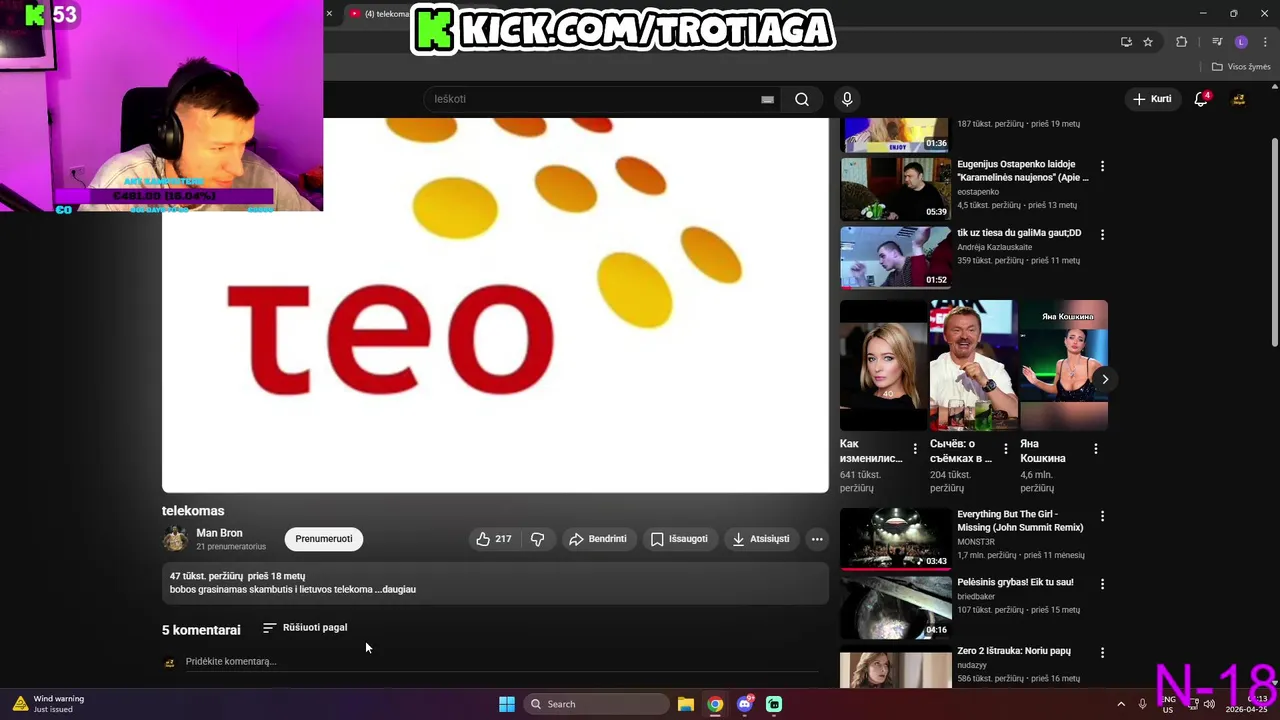Show next shorts with arrow
The width and height of the screenshot is (1280, 720).
coord(1105,379)
